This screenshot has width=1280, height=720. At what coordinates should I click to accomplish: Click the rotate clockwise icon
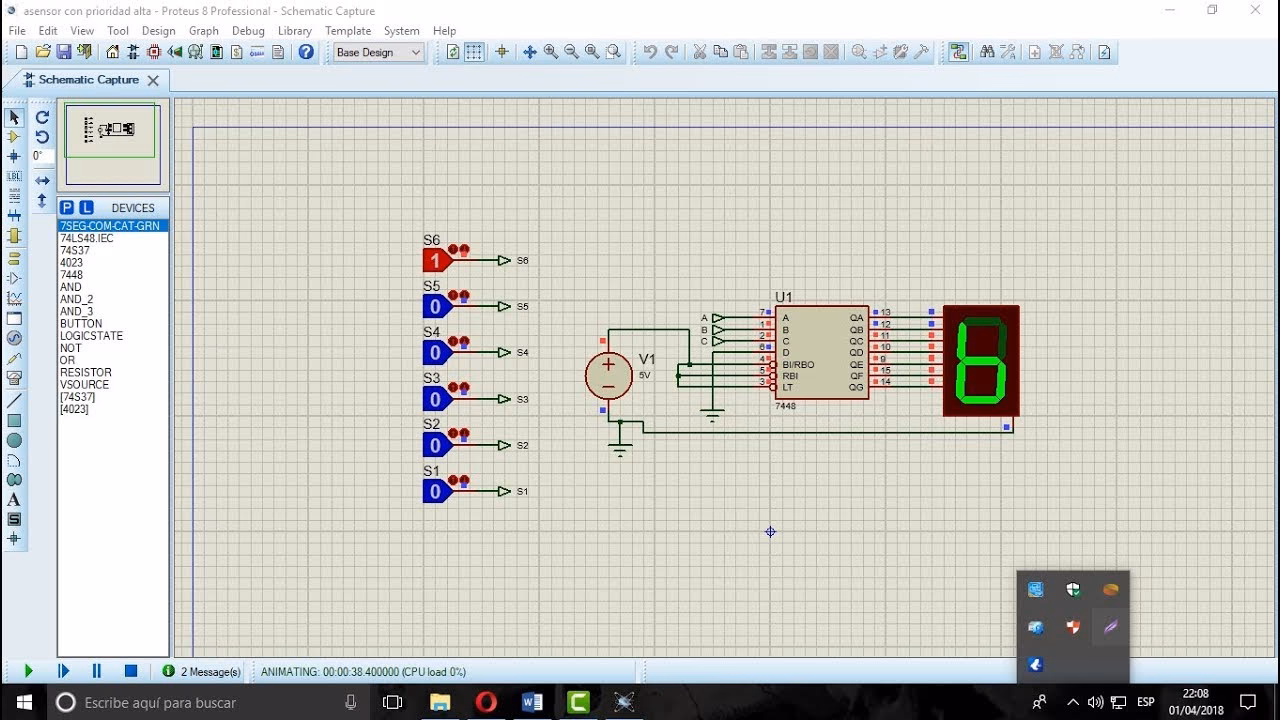click(x=42, y=117)
